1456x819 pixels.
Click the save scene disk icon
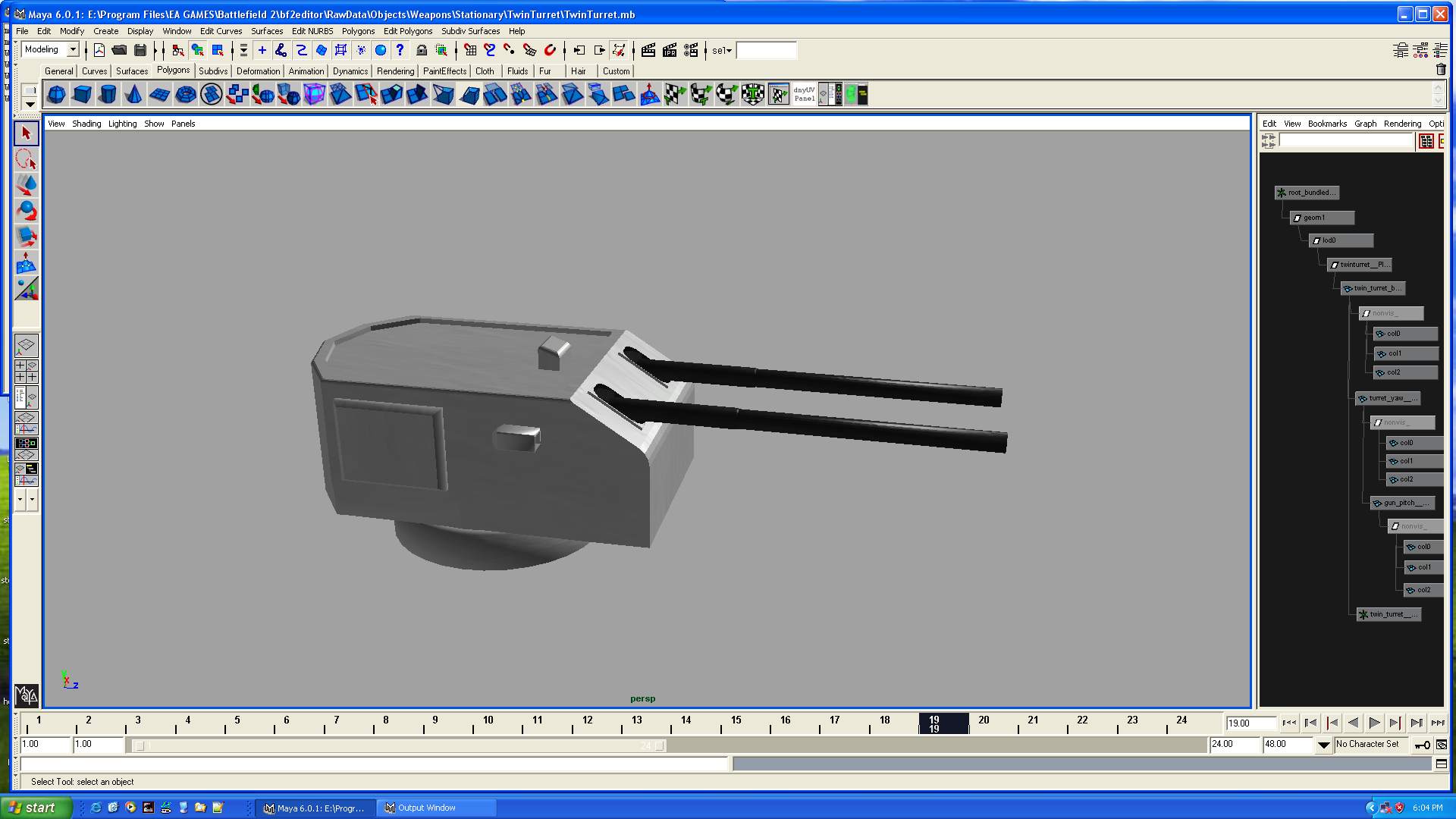(x=140, y=50)
